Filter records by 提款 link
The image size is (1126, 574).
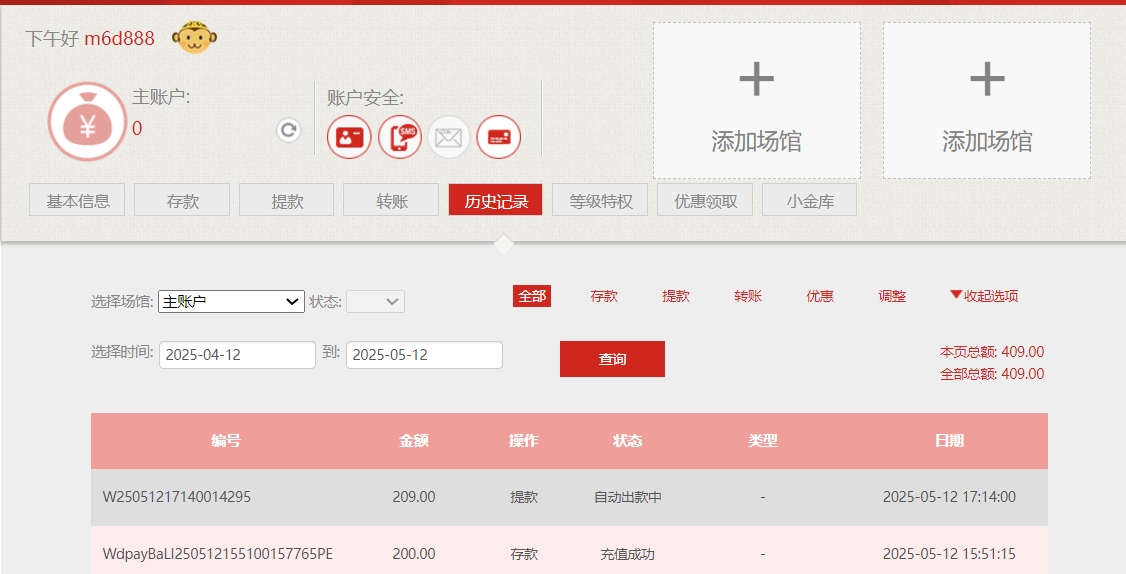(676, 296)
